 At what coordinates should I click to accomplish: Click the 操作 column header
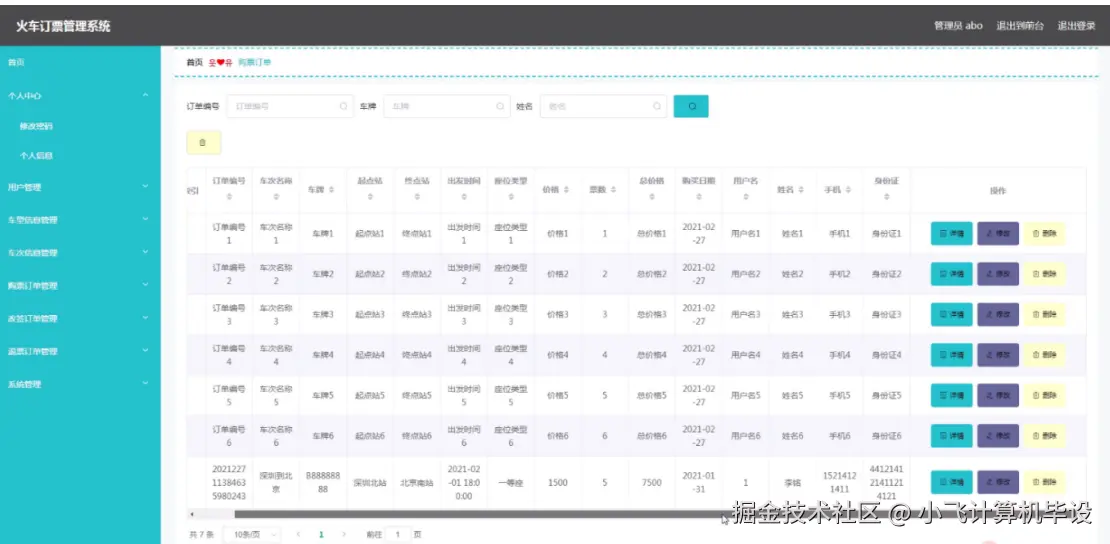[998, 191]
